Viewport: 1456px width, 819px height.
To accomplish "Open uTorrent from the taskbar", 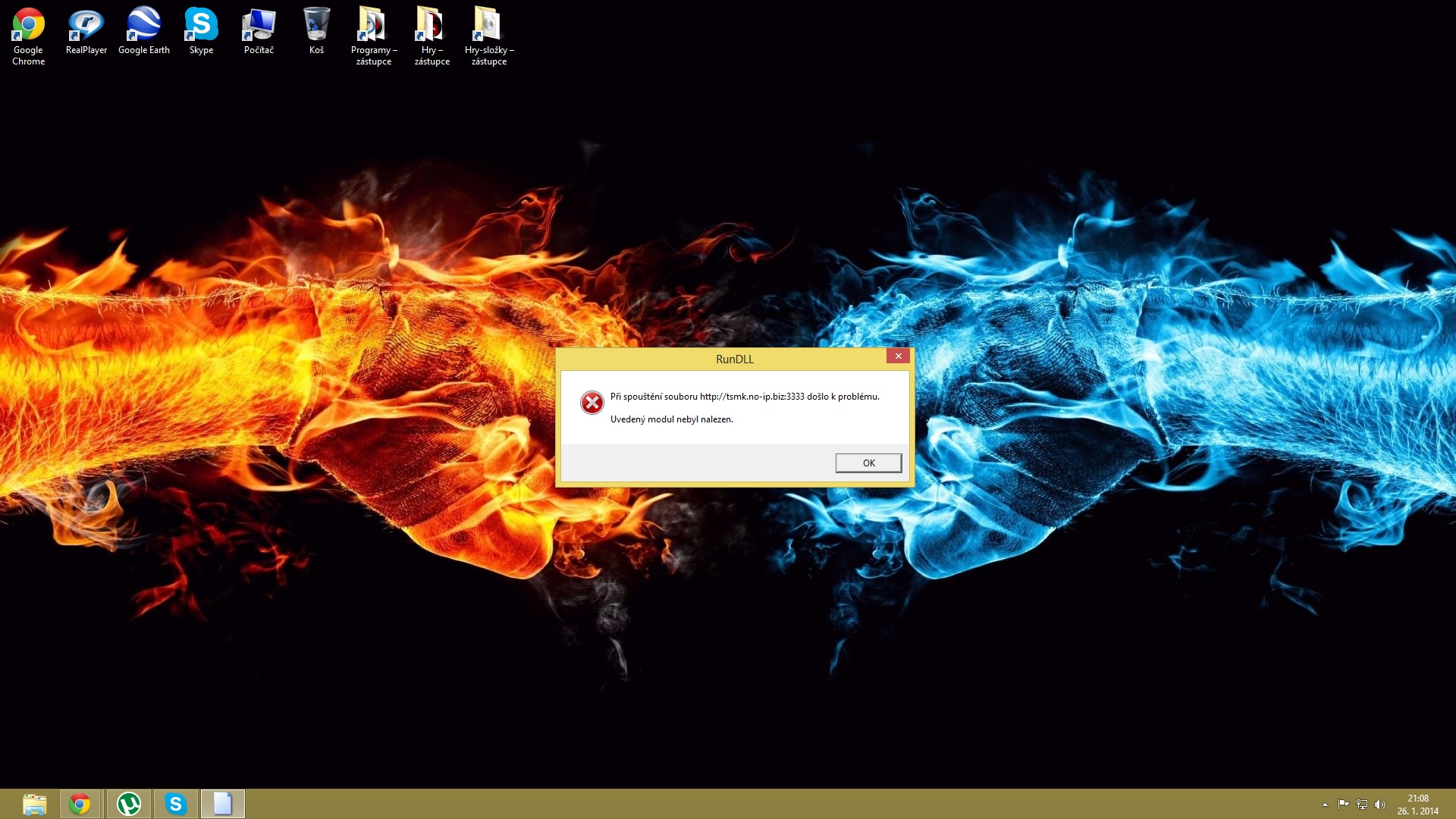I will (128, 804).
